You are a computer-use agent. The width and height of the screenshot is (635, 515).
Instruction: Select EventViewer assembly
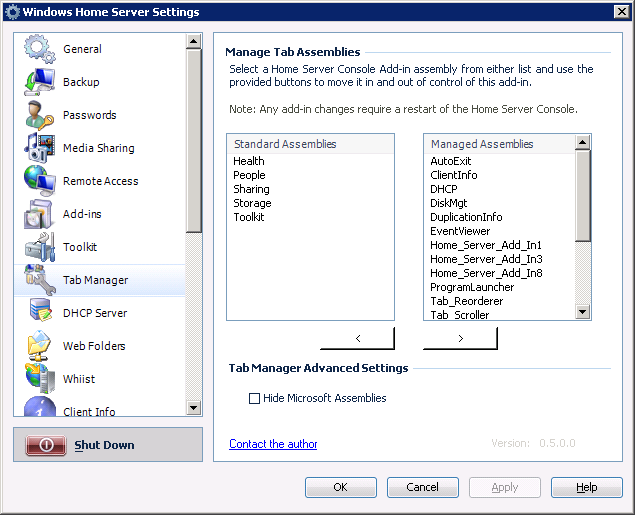[460, 231]
